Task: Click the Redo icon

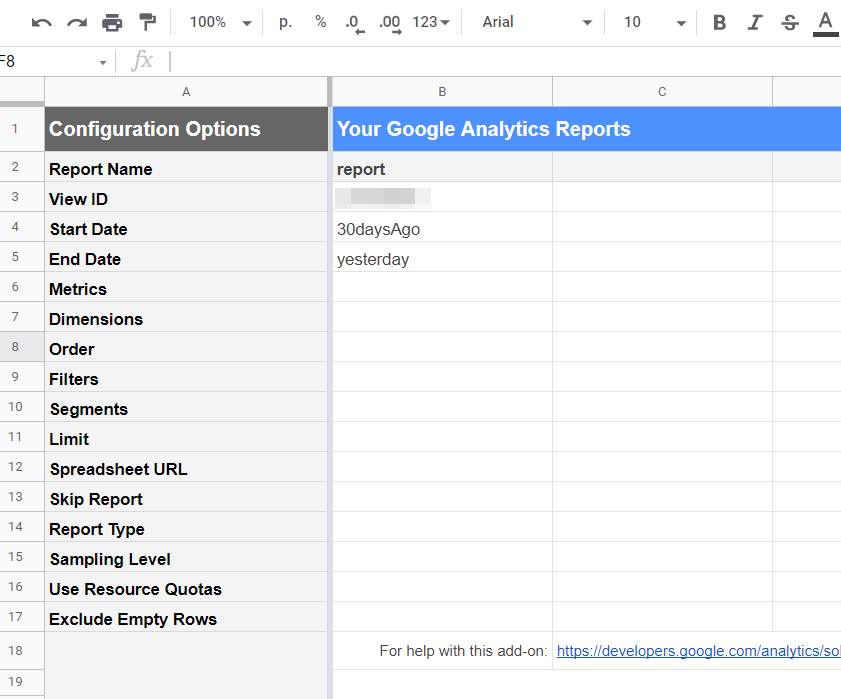Action: coord(77,23)
